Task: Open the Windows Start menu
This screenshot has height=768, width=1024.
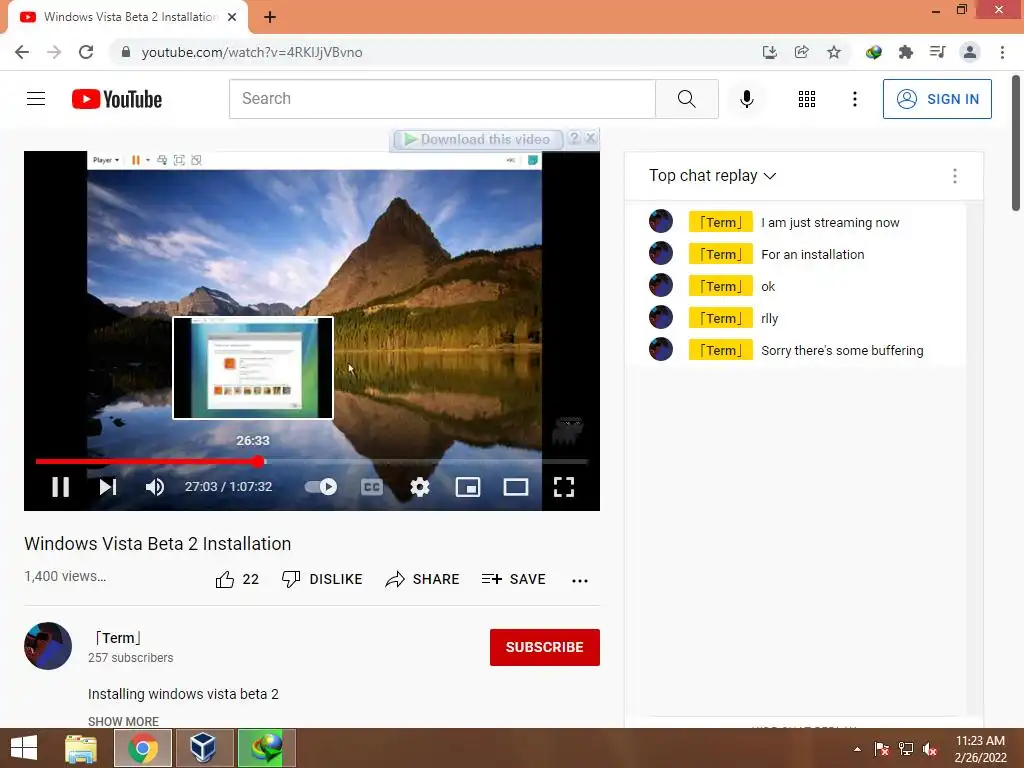Action: click(24, 748)
